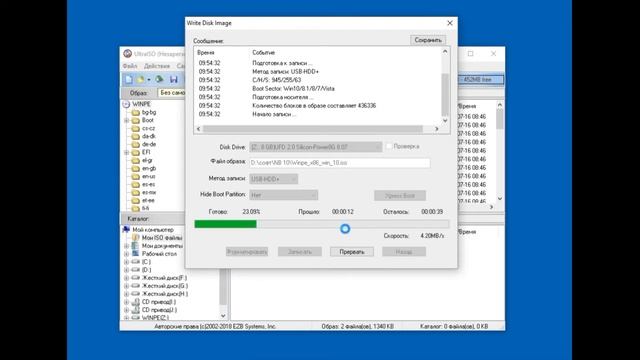
Task: Expand the (C:) drive node
Action: pos(127,262)
